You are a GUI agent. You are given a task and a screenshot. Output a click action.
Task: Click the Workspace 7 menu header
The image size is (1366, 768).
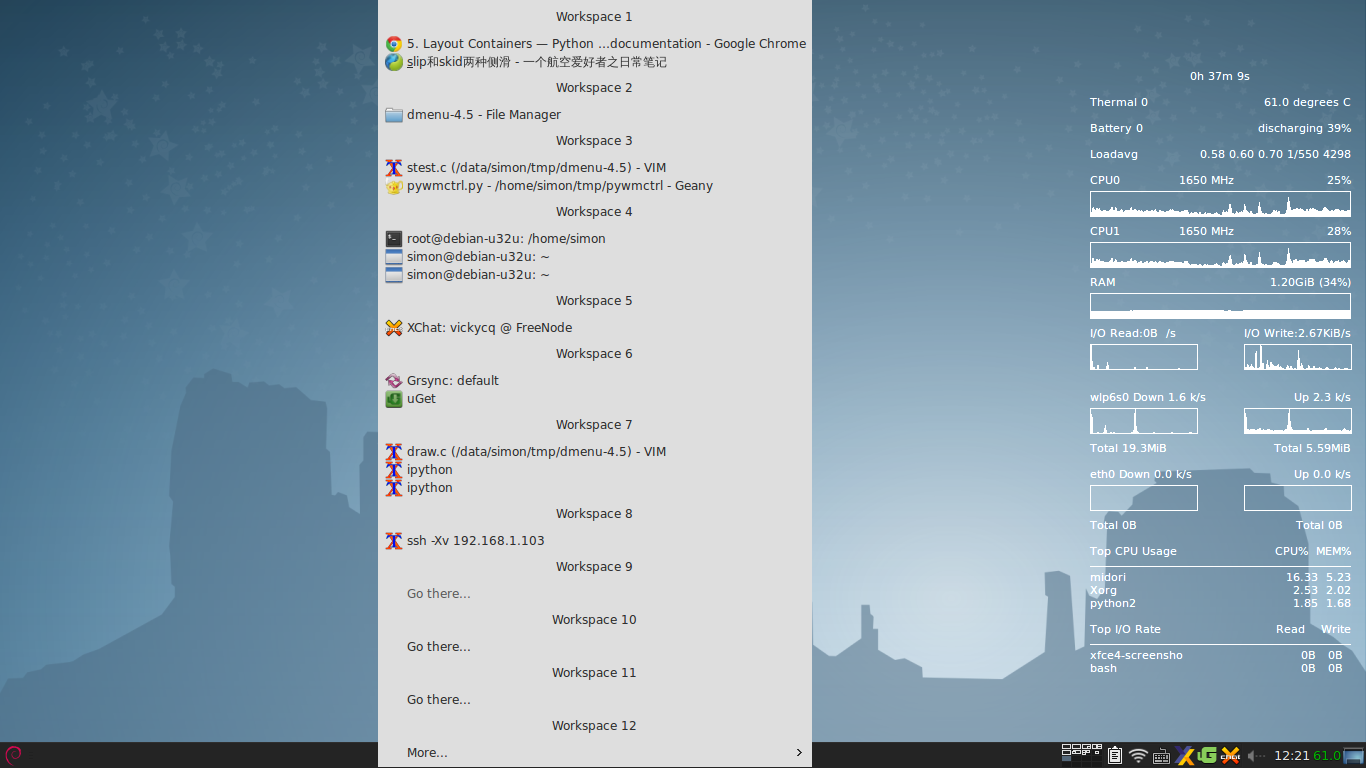[x=594, y=425]
